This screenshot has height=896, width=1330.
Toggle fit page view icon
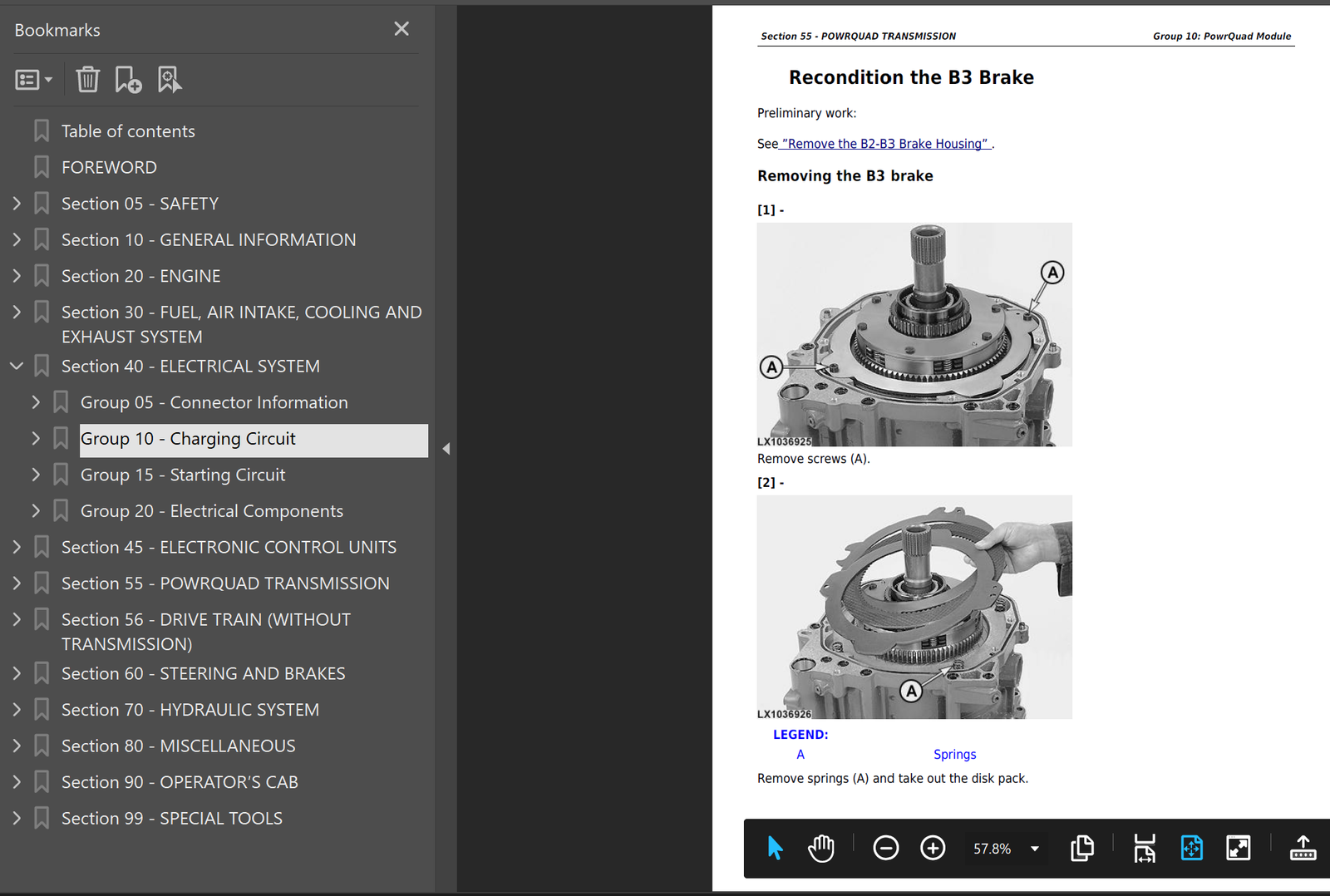point(1192,848)
